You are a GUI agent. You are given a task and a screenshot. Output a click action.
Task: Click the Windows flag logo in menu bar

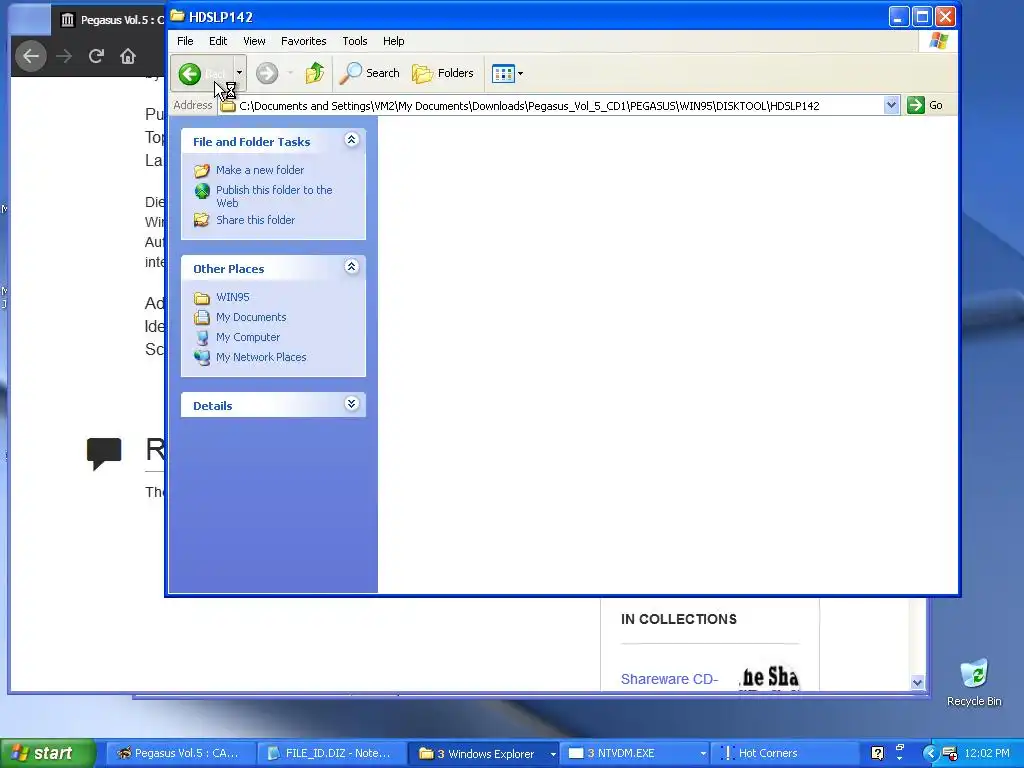click(x=938, y=40)
